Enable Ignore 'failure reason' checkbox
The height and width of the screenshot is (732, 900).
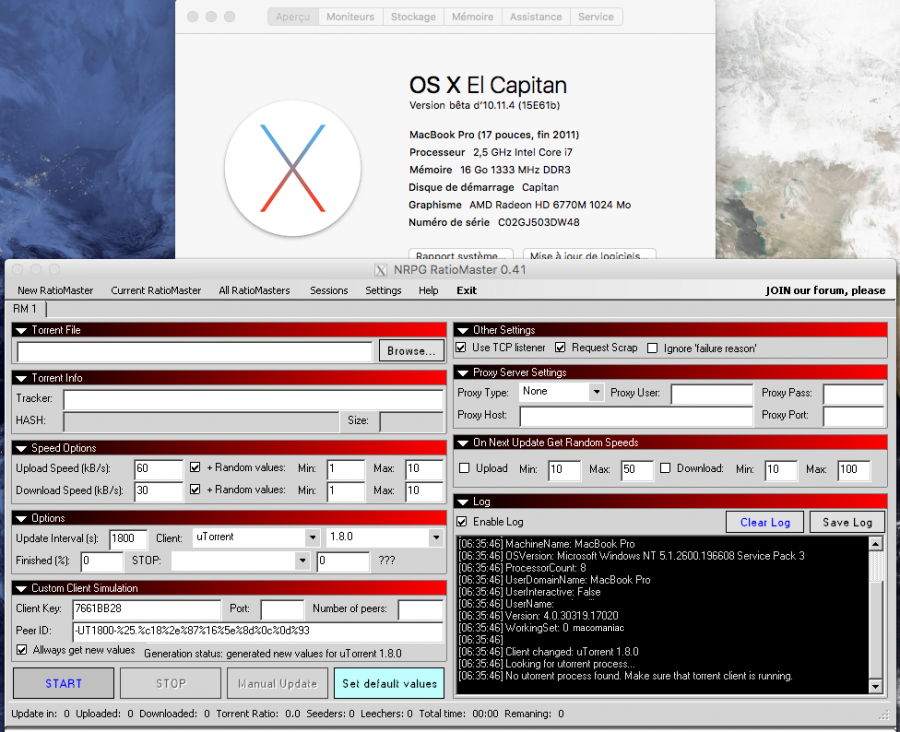(x=652, y=348)
